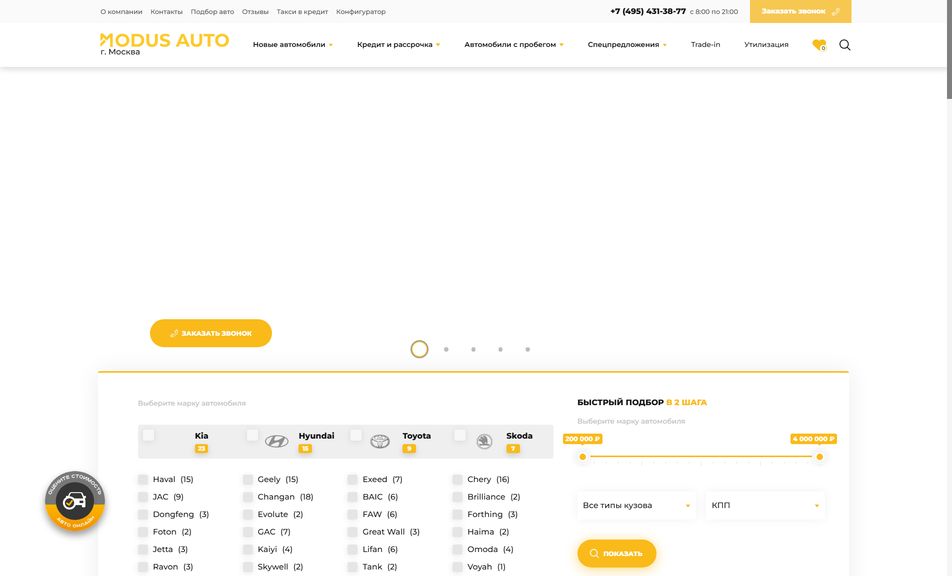Open the Trade-in page
The image size is (952, 576).
[x=706, y=44]
